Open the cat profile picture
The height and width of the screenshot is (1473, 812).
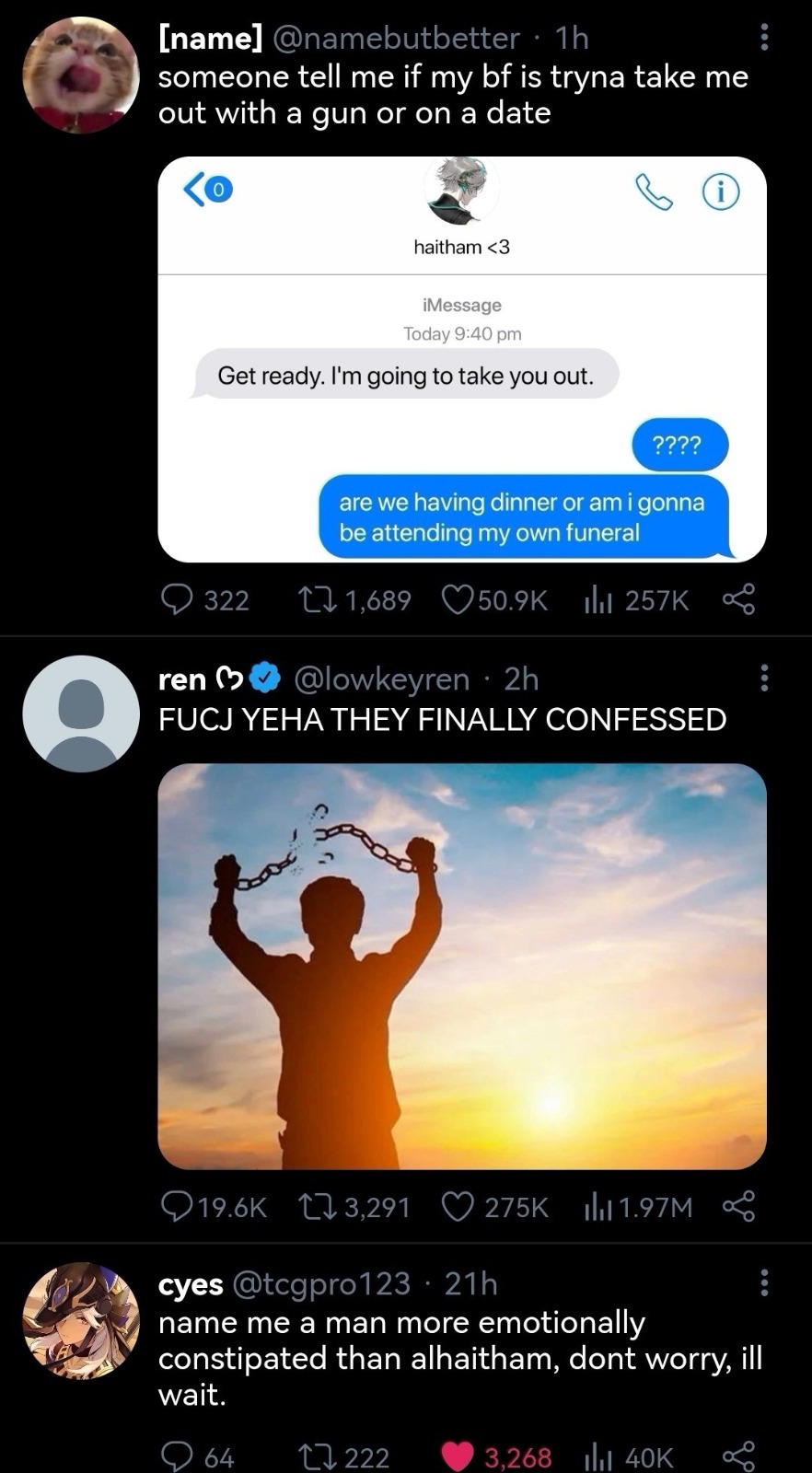point(81,75)
